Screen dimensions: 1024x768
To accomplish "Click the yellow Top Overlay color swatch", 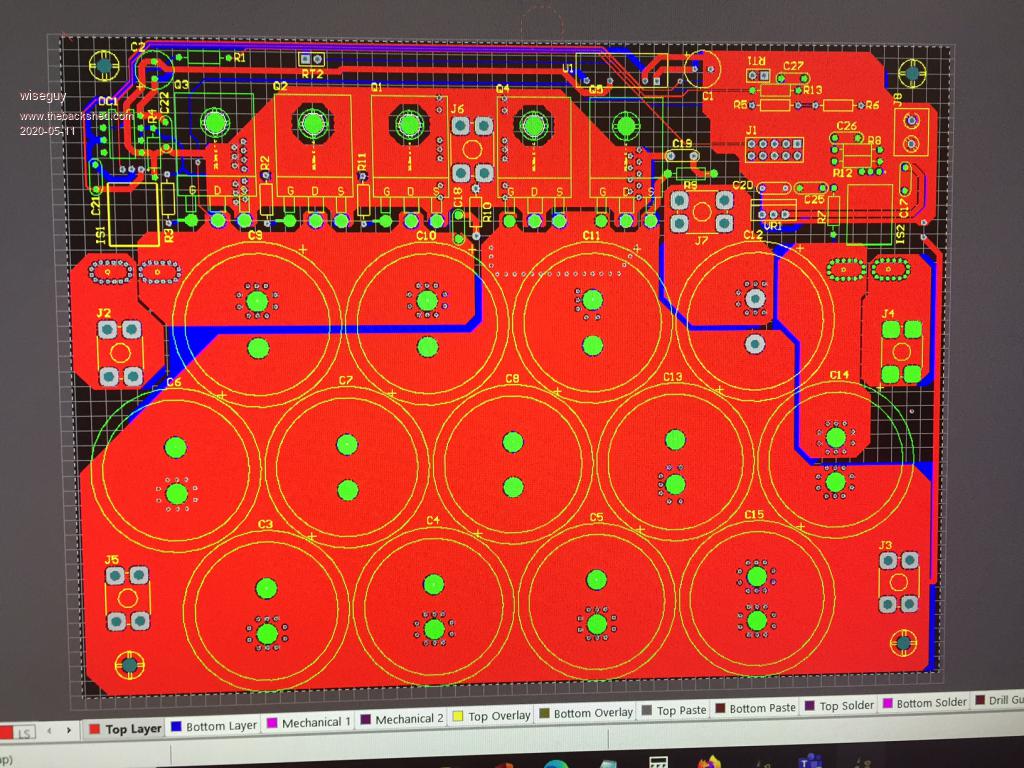I will (x=459, y=717).
